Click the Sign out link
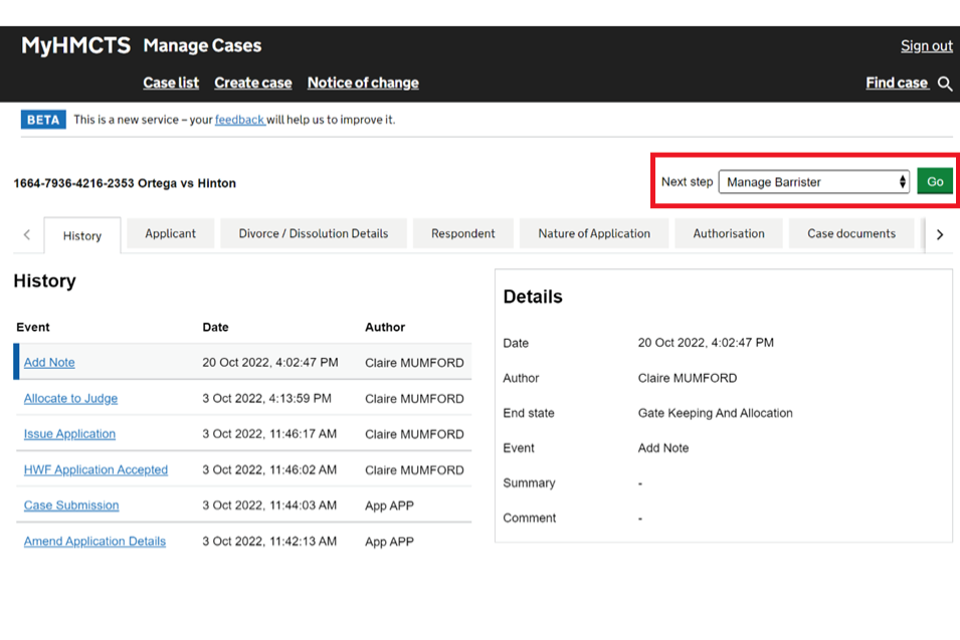Screen dimensions: 960x640 [x=926, y=46]
